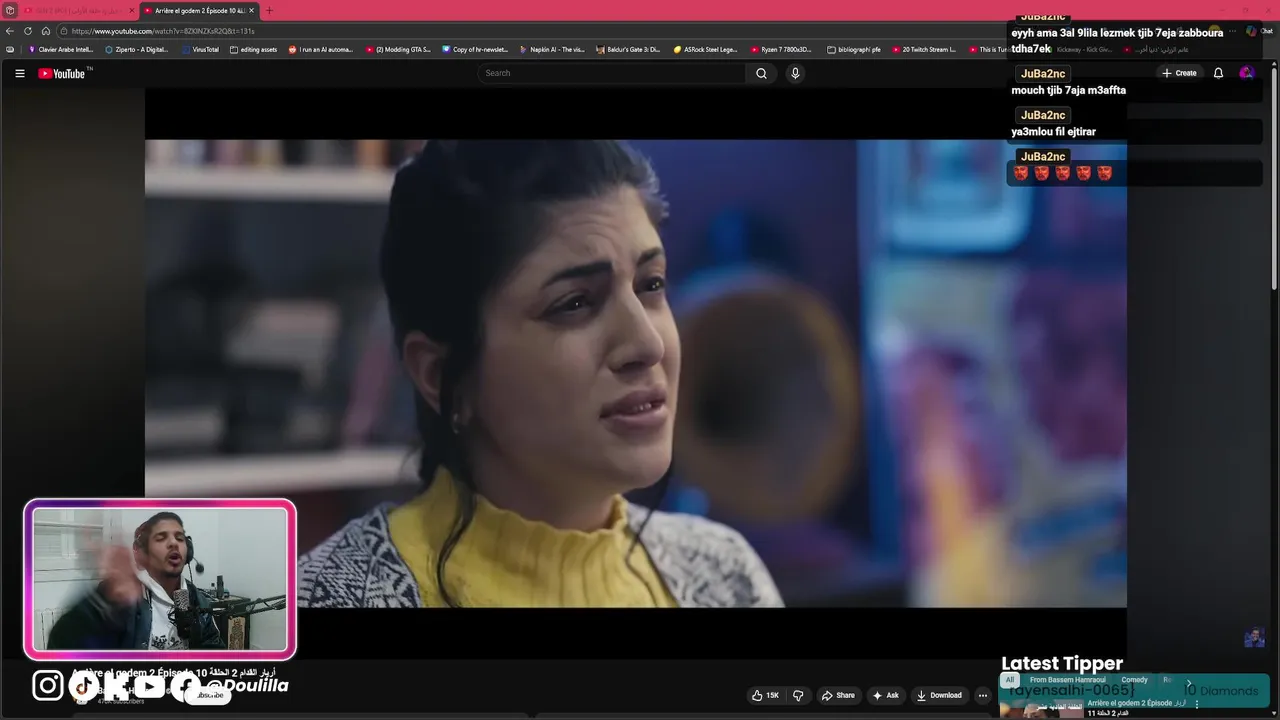Download the video
Image resolution: width=1280 pixels, height=720 pixels.
[x=939, y=695]
